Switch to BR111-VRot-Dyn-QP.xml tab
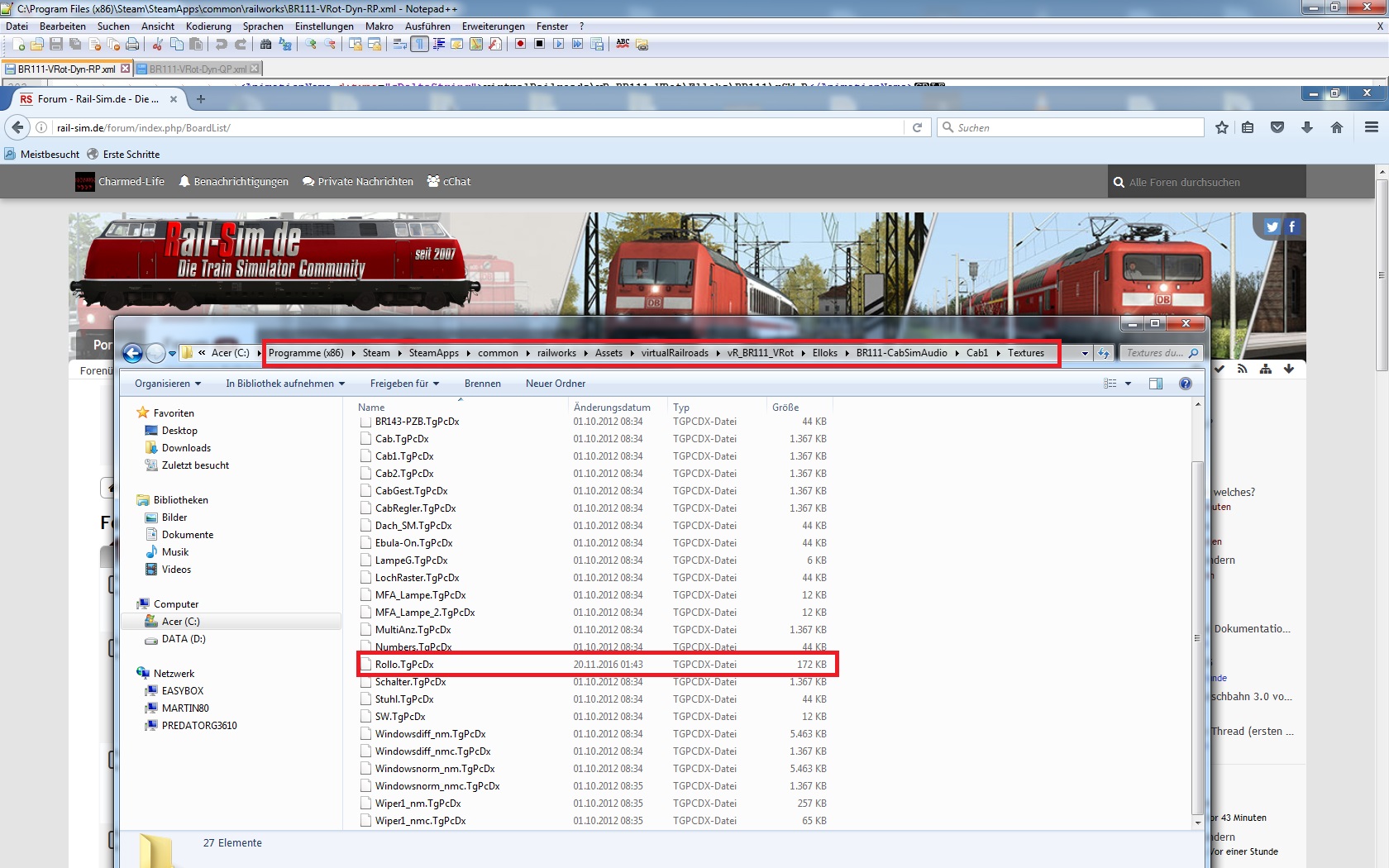The image size is (1389, 868). click(198, 69)
